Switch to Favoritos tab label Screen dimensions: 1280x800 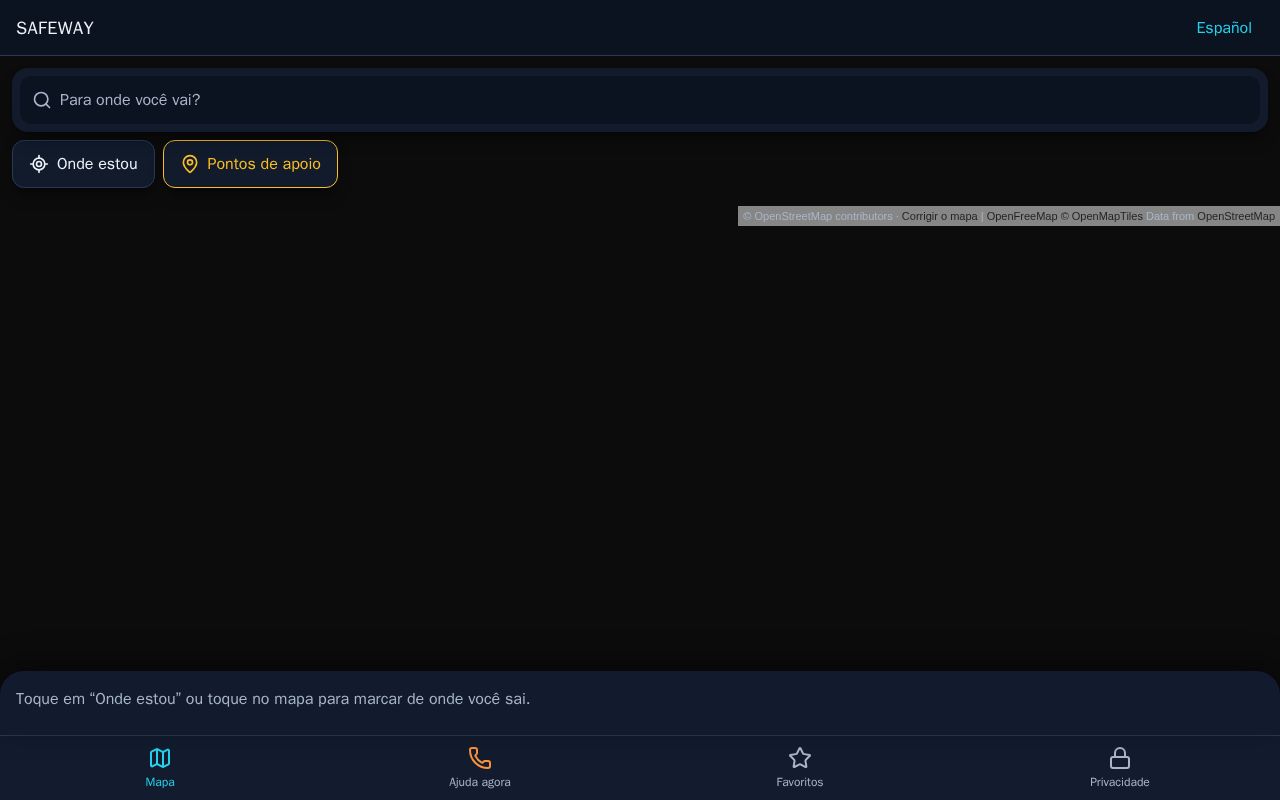pyautogui.click(x=800, y=782)
